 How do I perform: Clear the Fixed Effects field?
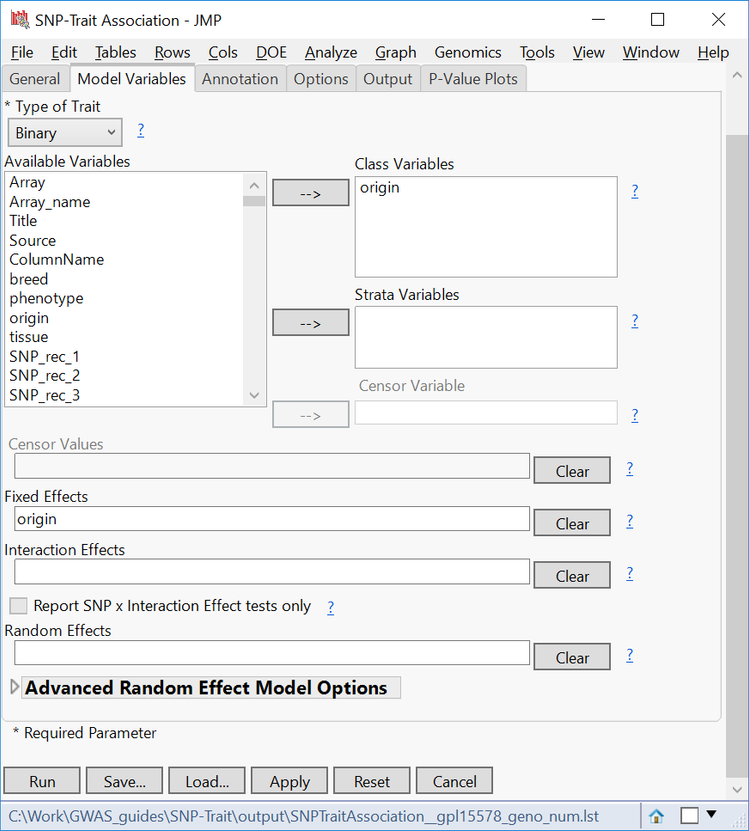(572, 524)
